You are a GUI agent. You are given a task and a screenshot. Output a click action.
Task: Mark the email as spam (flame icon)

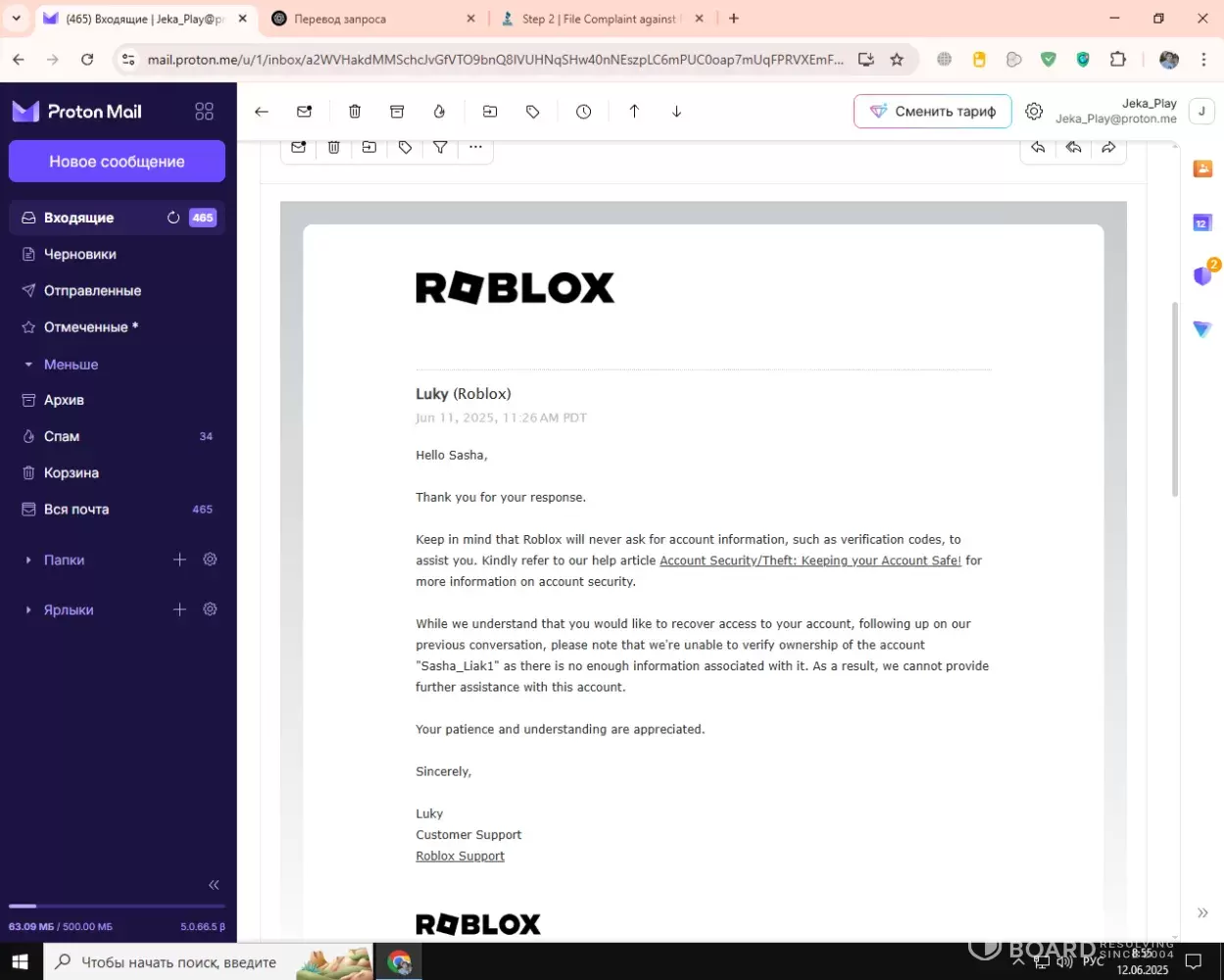[x=439, y=112]
